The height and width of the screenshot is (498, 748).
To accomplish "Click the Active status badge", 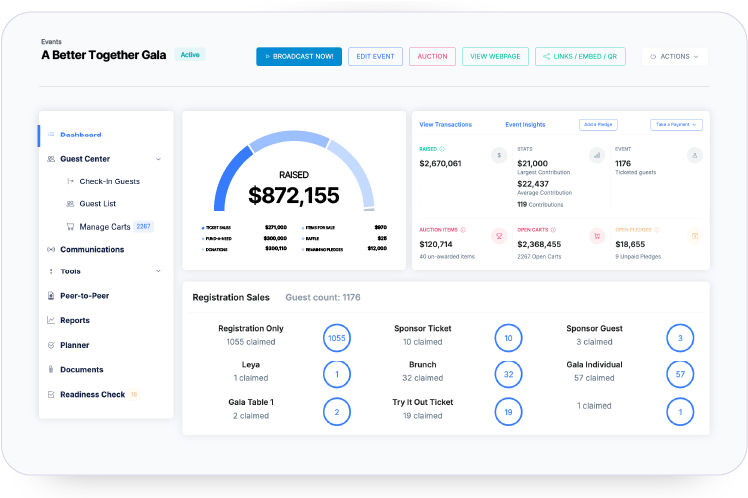I will coord(190,54).
